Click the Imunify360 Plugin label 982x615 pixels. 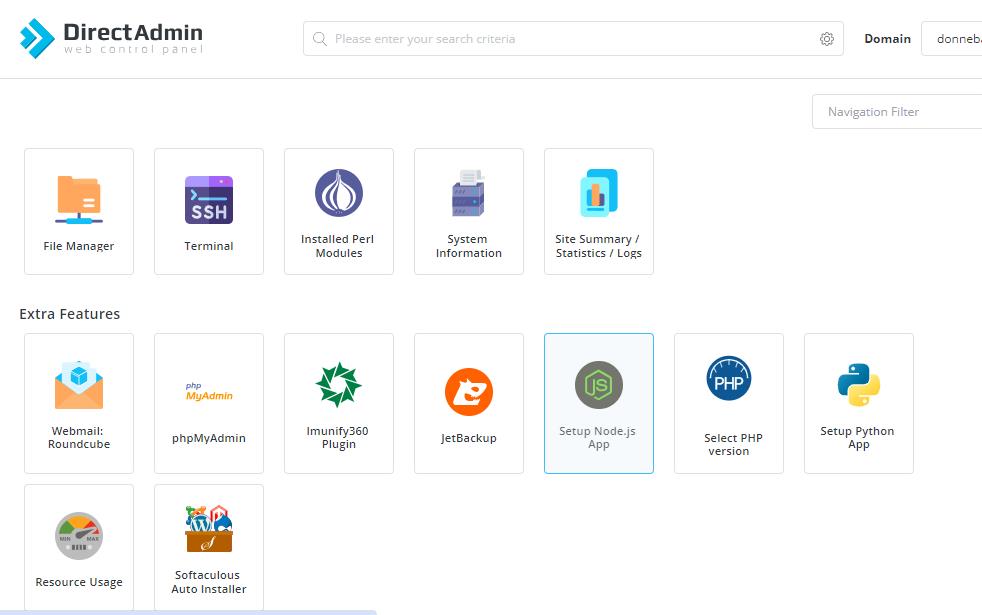pos(338,437)
